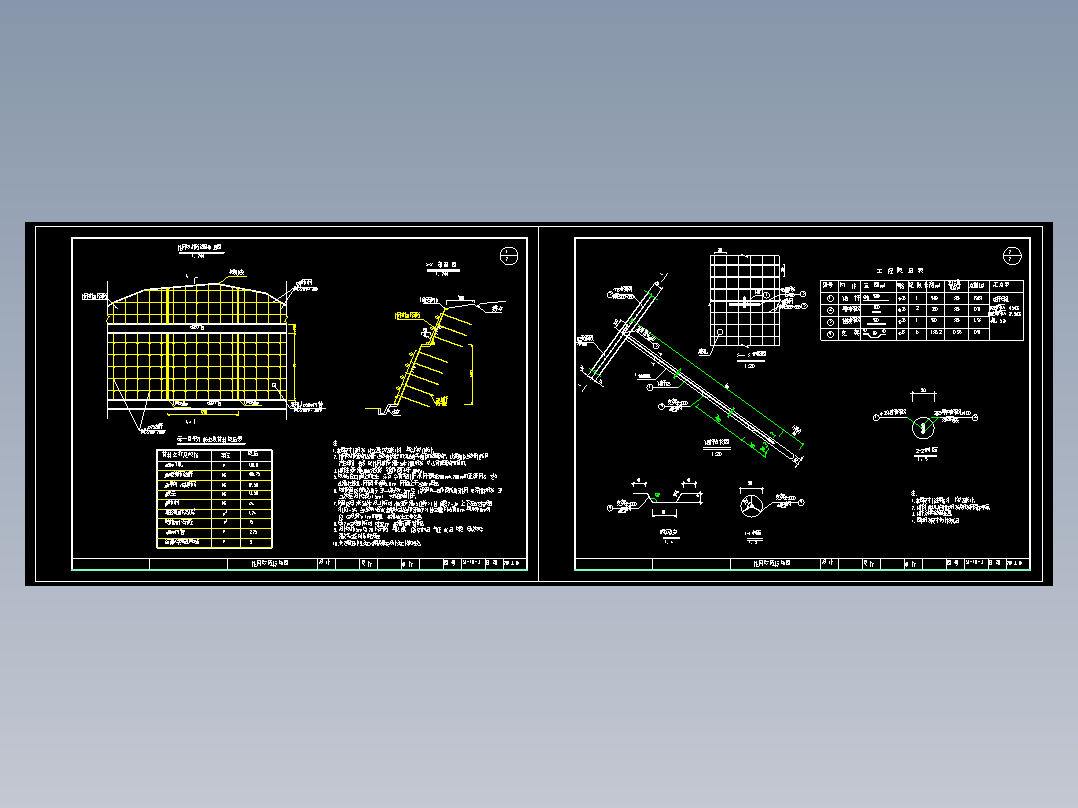Select the yellow-lined quantity table

pos(214,499)
